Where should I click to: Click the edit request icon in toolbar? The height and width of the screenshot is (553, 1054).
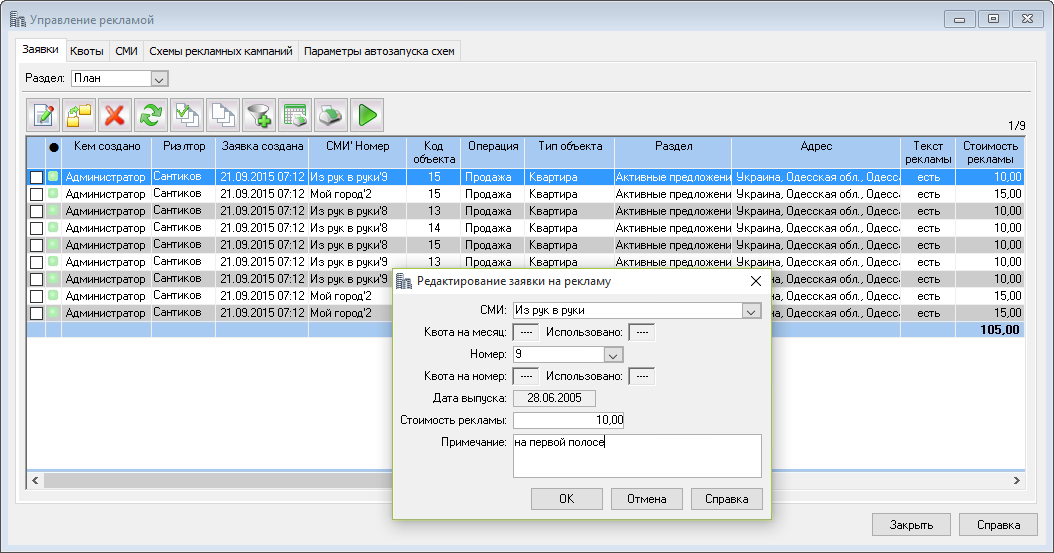44,115
